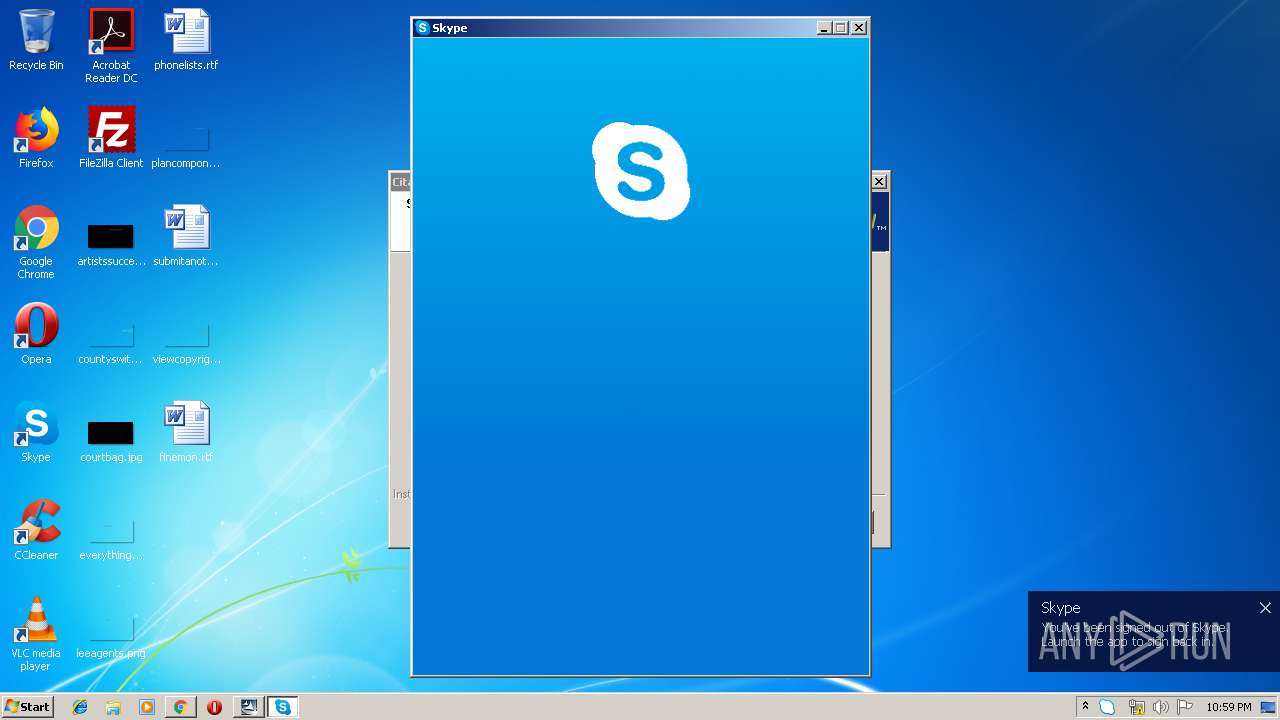
Task: Close the window behind Skype
Action: 879,181
